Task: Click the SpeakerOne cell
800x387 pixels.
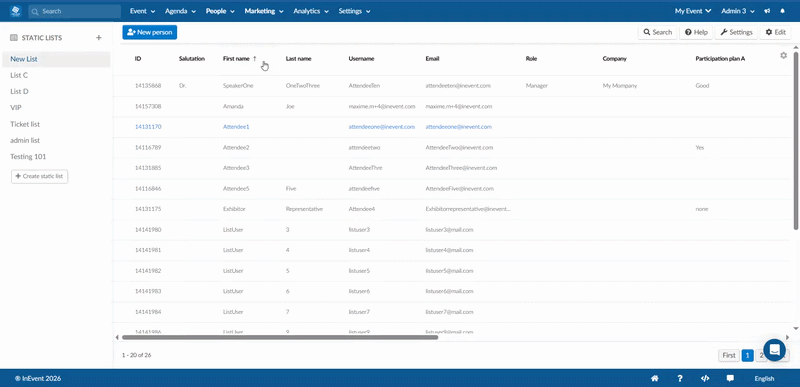Action: 238,86
